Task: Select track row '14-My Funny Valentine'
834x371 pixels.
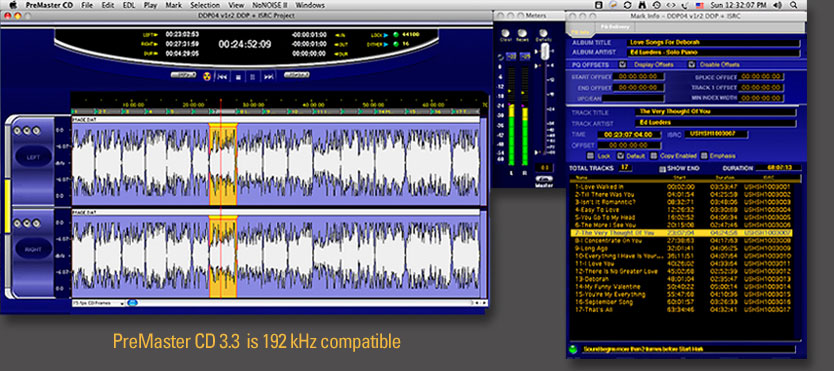Action: click(x=681, y=286)
